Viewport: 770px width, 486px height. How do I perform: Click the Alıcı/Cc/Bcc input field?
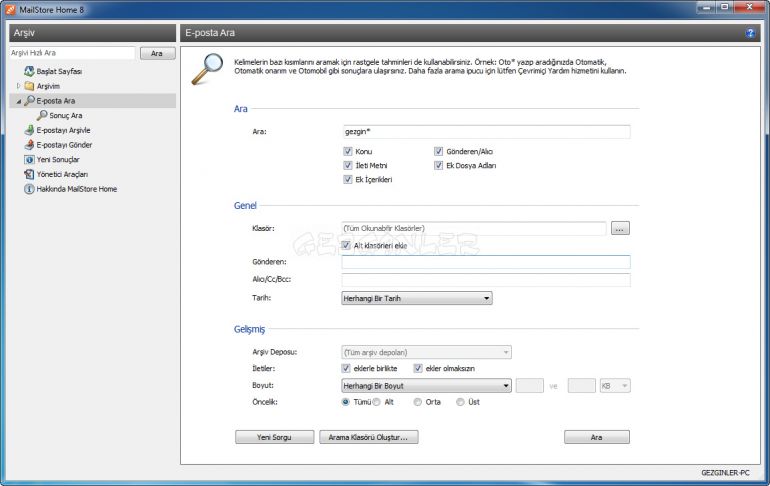[486, 280]
